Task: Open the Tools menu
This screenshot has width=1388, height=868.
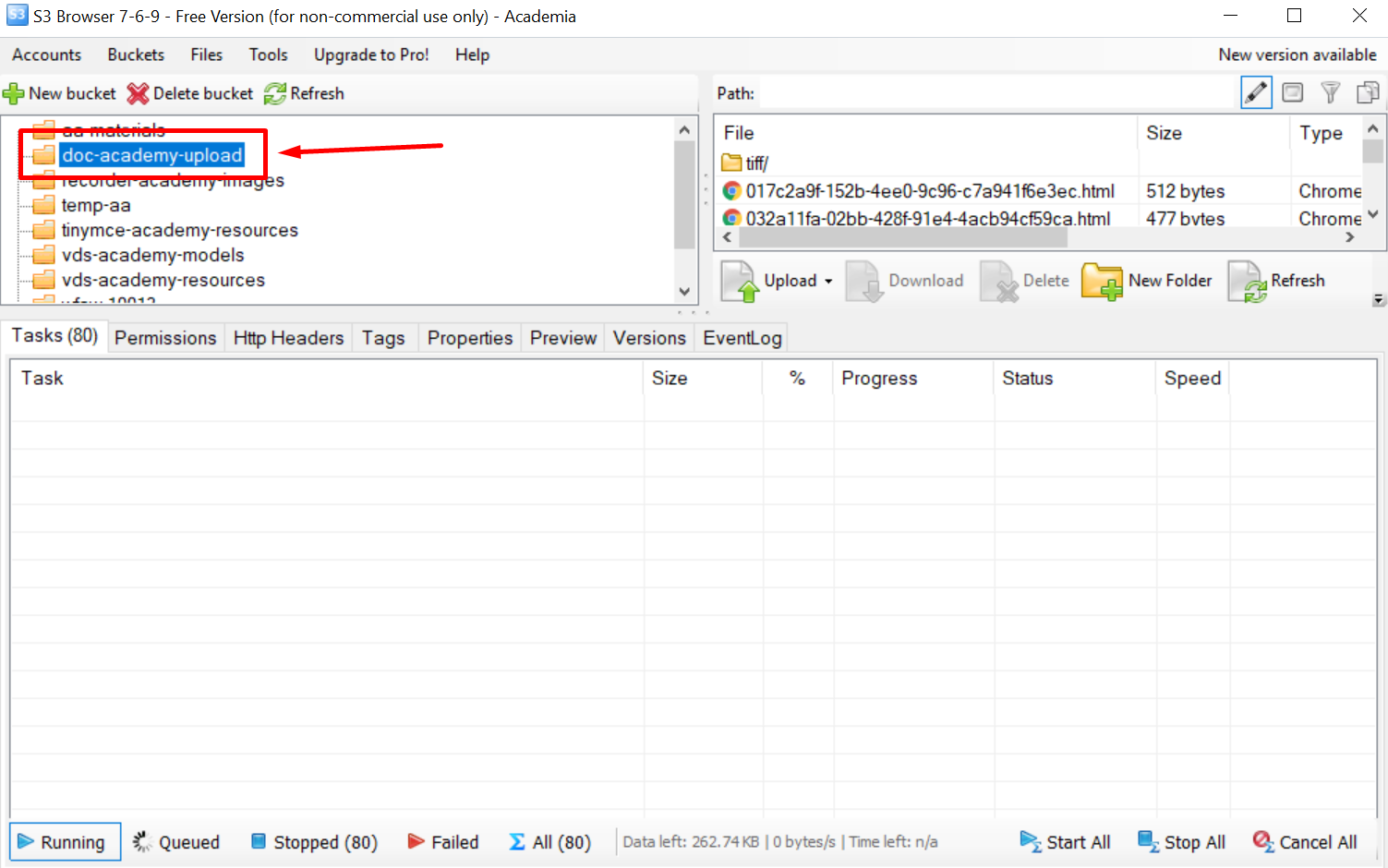Action: pos(268,54)
